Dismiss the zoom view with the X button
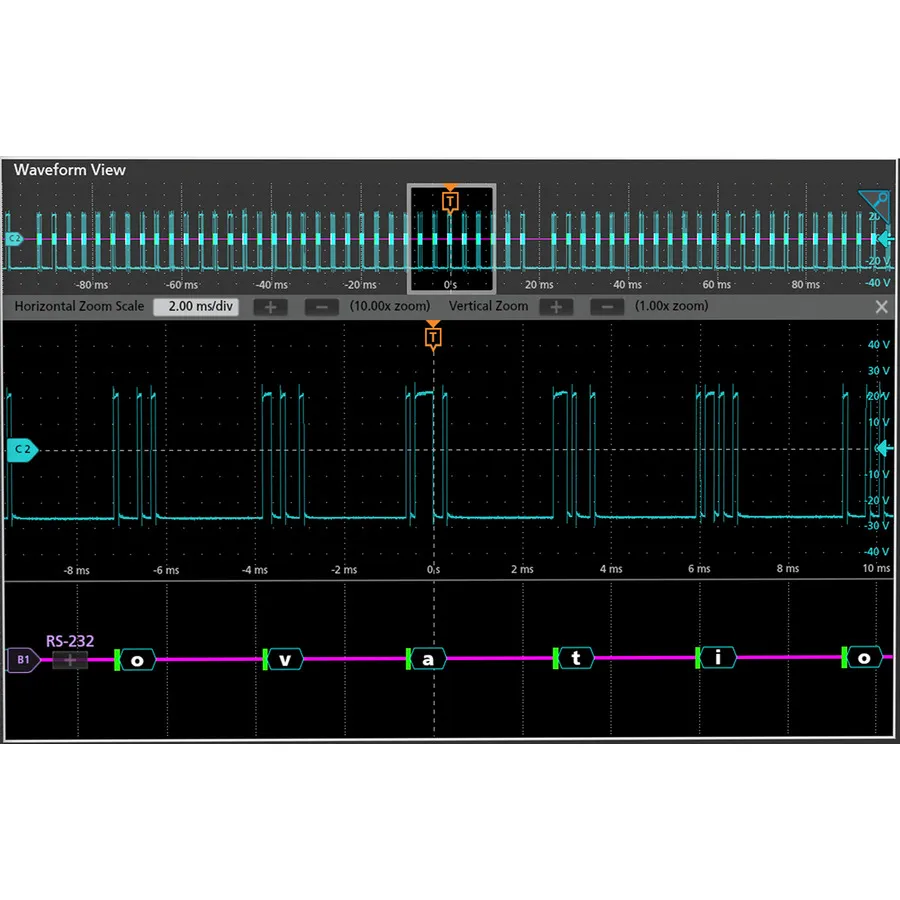 pos(881,306)
